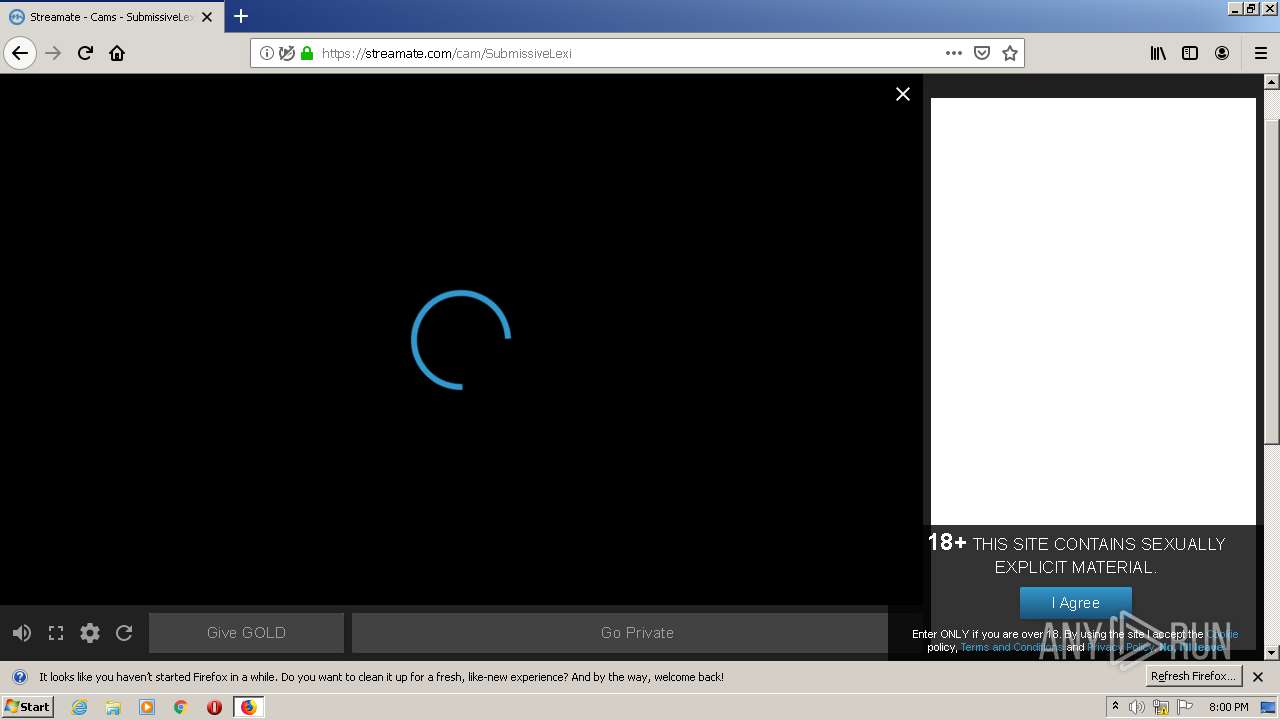Launch Opera from taskbar
1280x720 pixels.
point(214,707)
